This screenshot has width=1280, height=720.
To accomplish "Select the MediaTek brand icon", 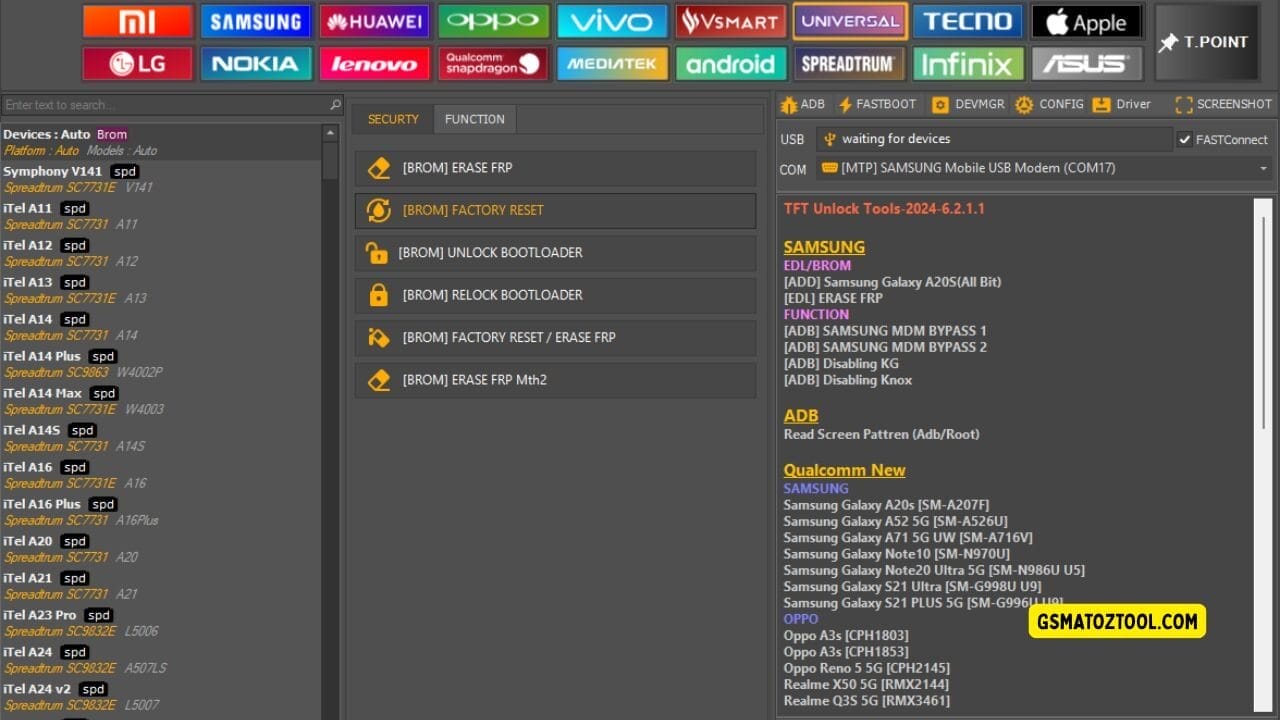I will 612,62.
